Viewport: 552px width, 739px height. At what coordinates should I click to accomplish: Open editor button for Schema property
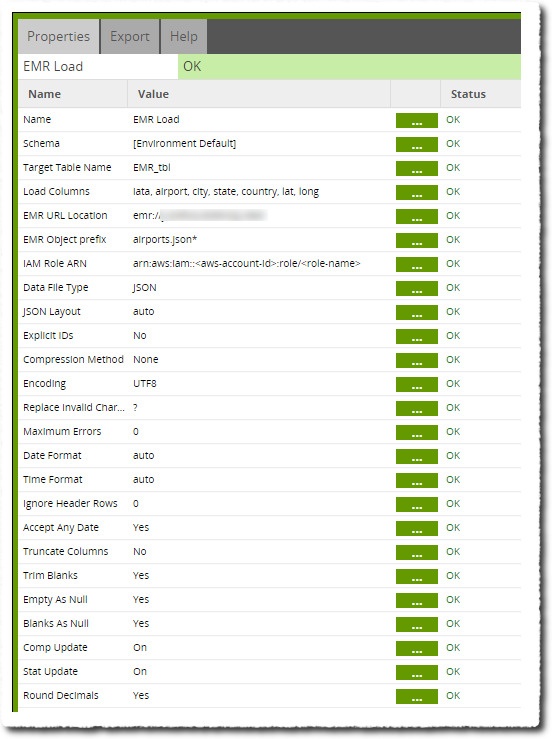417,144
